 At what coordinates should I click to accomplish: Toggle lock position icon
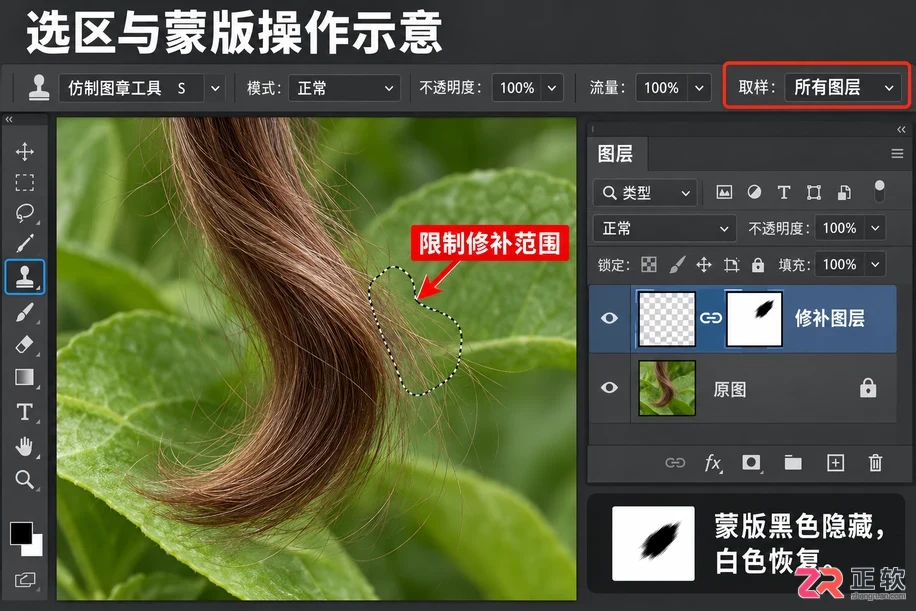[704, 265]
